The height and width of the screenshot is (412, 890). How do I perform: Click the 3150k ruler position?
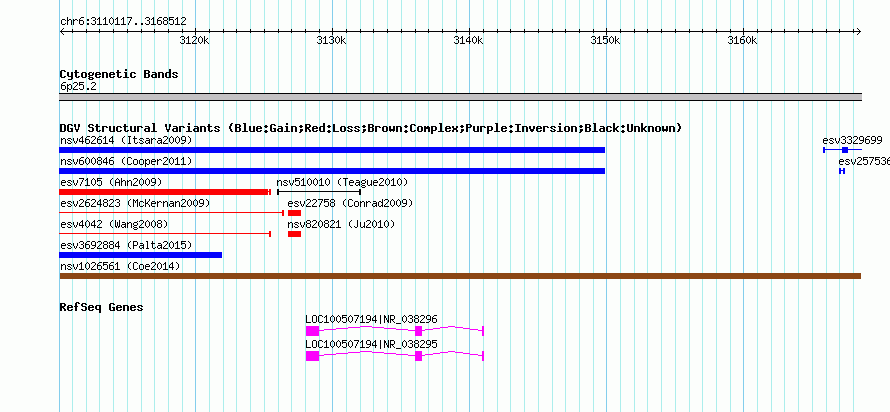click(x=606, y=41)
